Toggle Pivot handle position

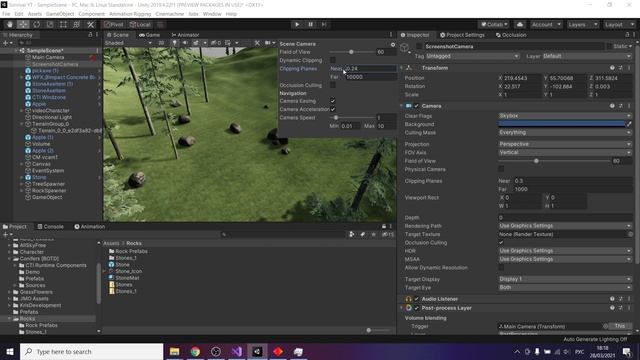tap(114, 24)
